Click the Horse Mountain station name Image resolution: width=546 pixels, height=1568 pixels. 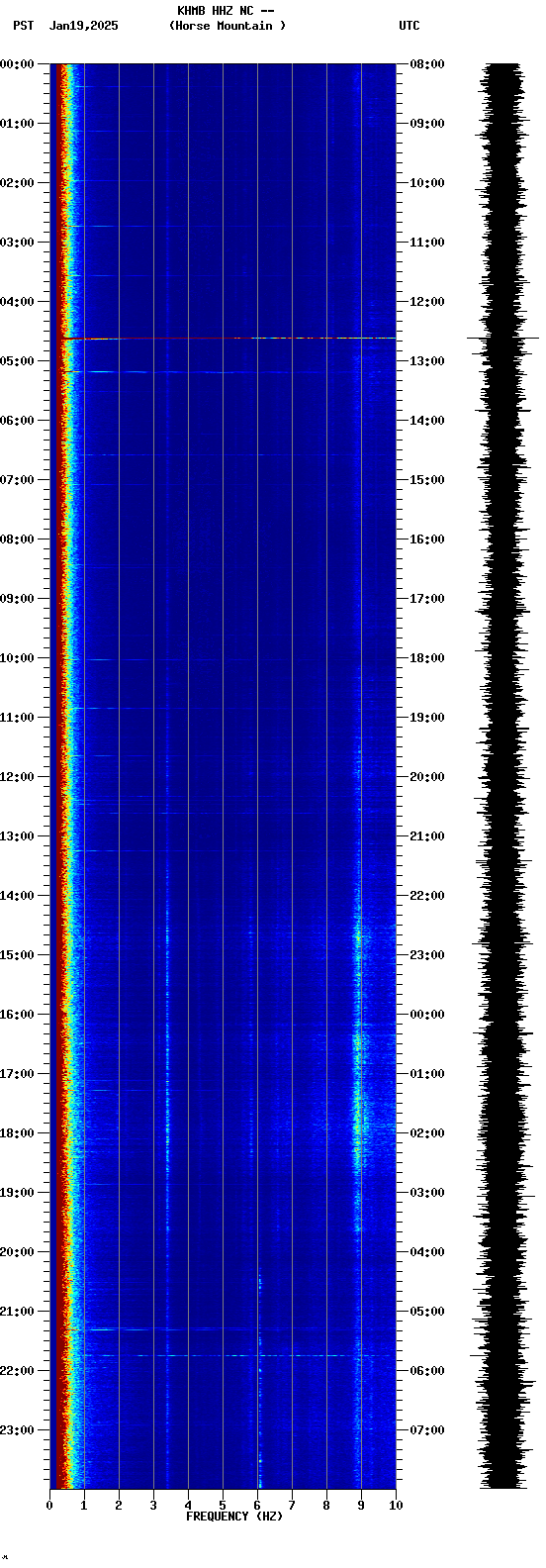(x=227, y=26)
